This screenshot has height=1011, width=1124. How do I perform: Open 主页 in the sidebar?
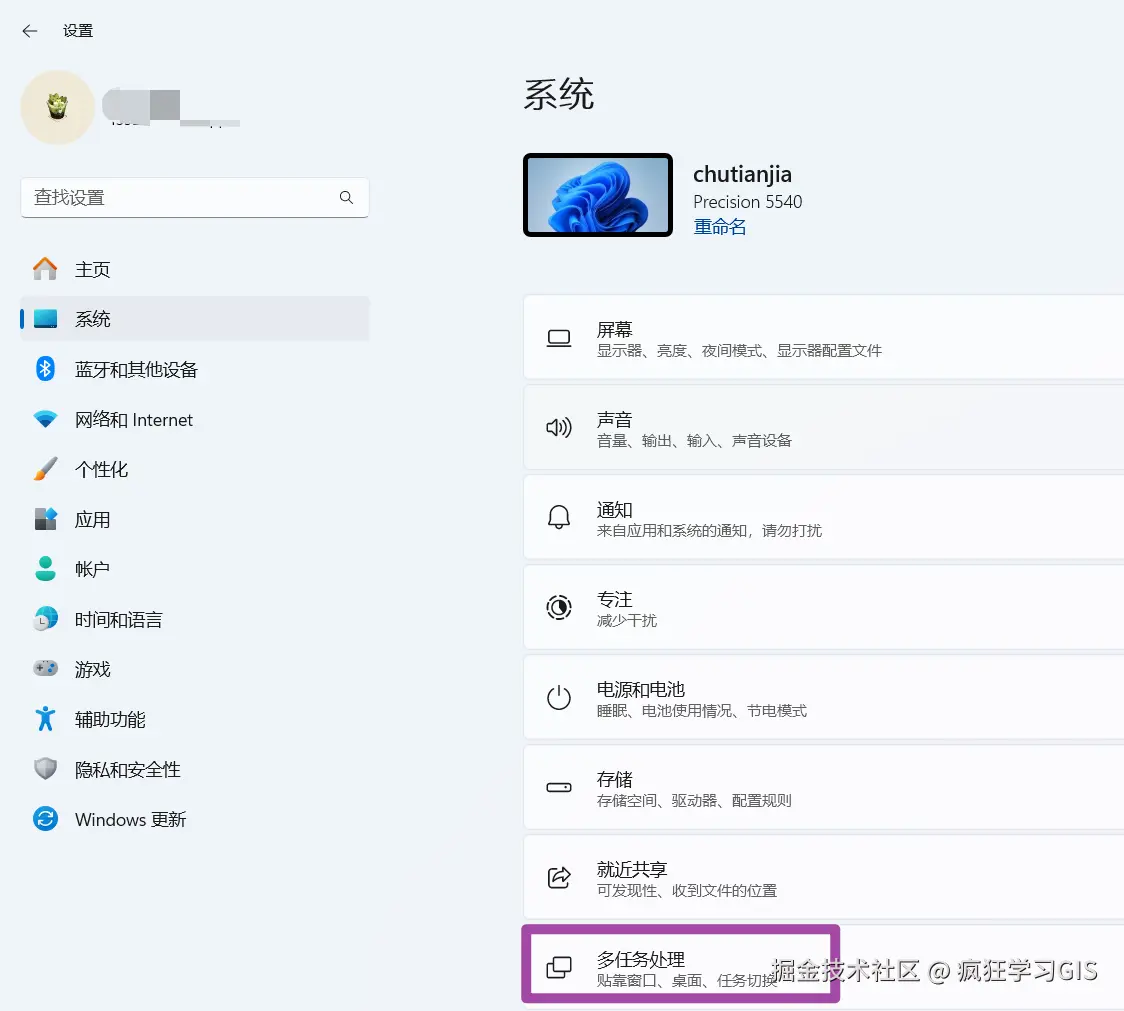pyautogui.click(x=195, y=269)
